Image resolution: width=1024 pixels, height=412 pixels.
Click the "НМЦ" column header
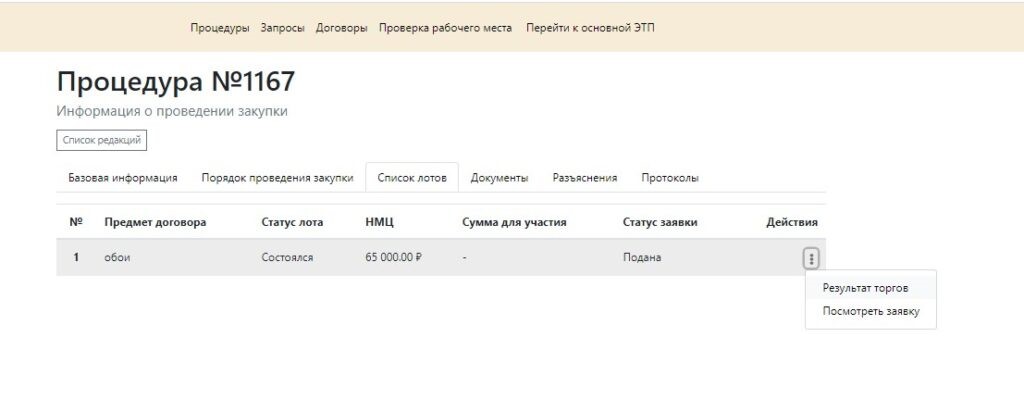click(380, 222)
